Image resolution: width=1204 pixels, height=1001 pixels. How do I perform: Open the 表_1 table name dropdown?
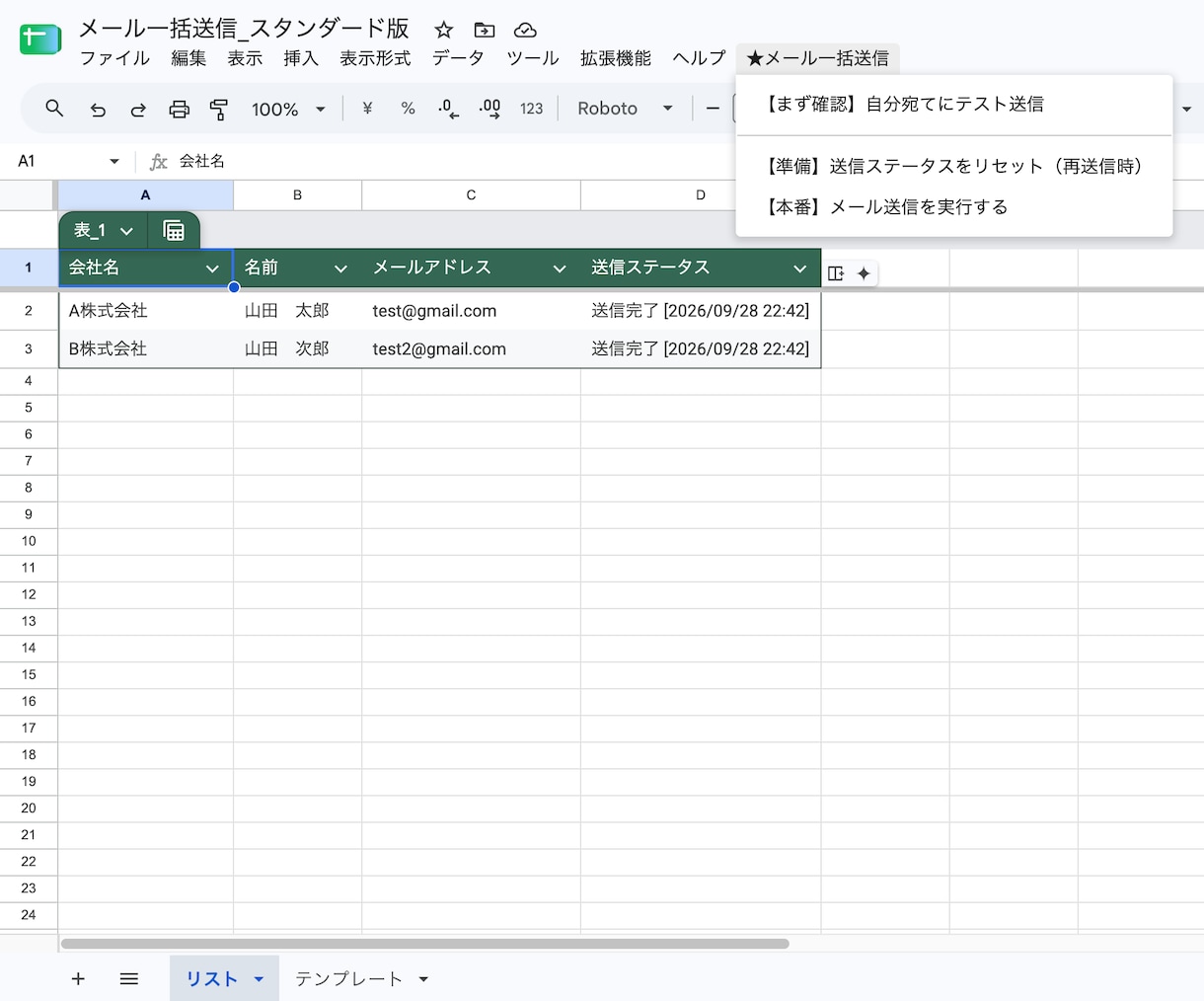point(126,231)
